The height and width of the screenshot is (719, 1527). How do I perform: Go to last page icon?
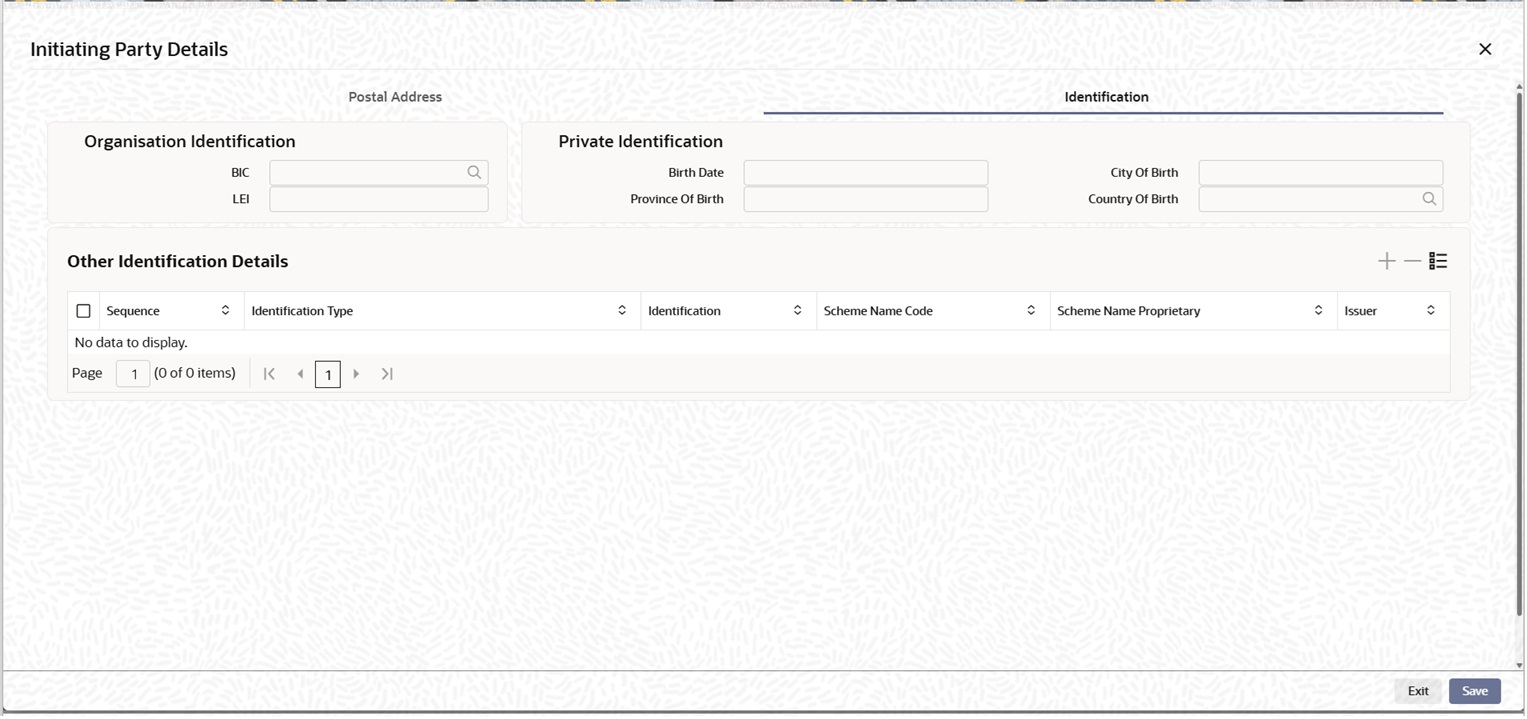coord(387,374)
